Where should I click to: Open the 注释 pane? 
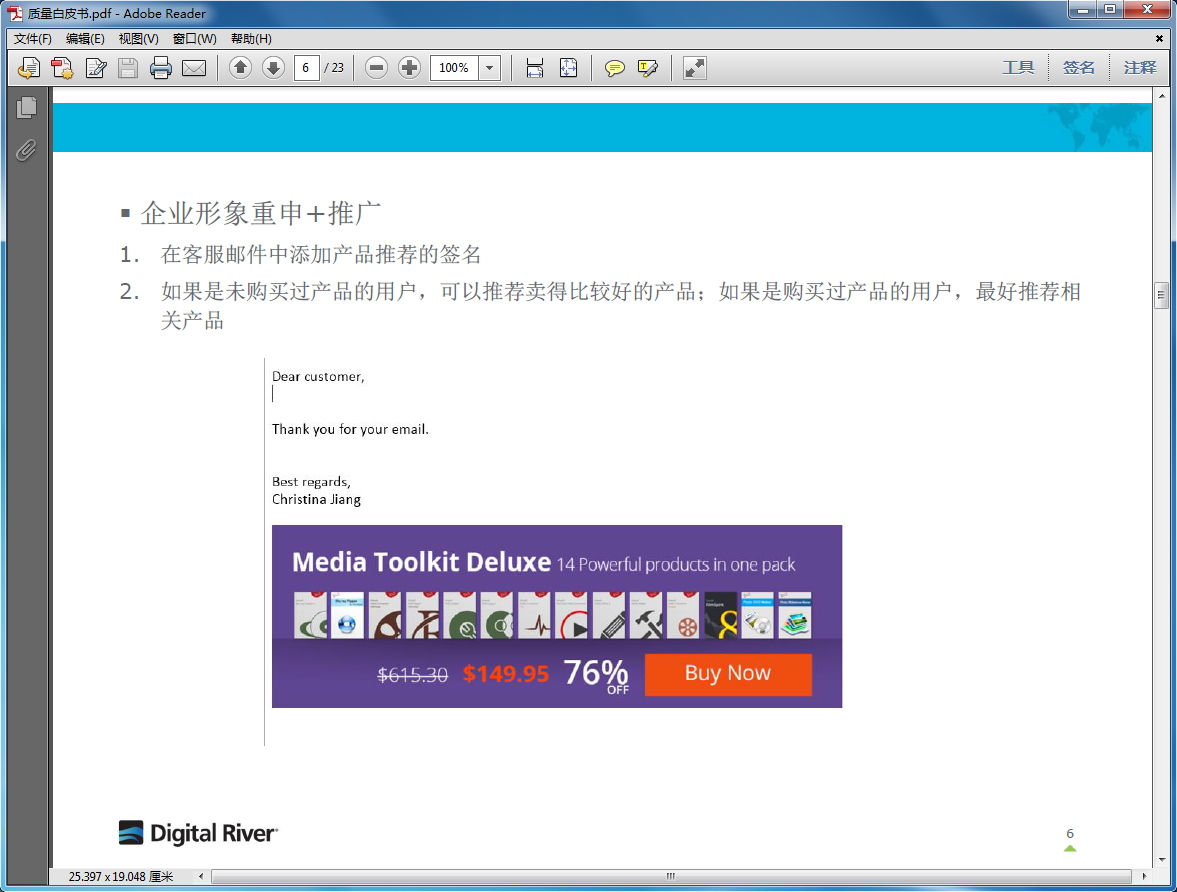pos(1139,68)
